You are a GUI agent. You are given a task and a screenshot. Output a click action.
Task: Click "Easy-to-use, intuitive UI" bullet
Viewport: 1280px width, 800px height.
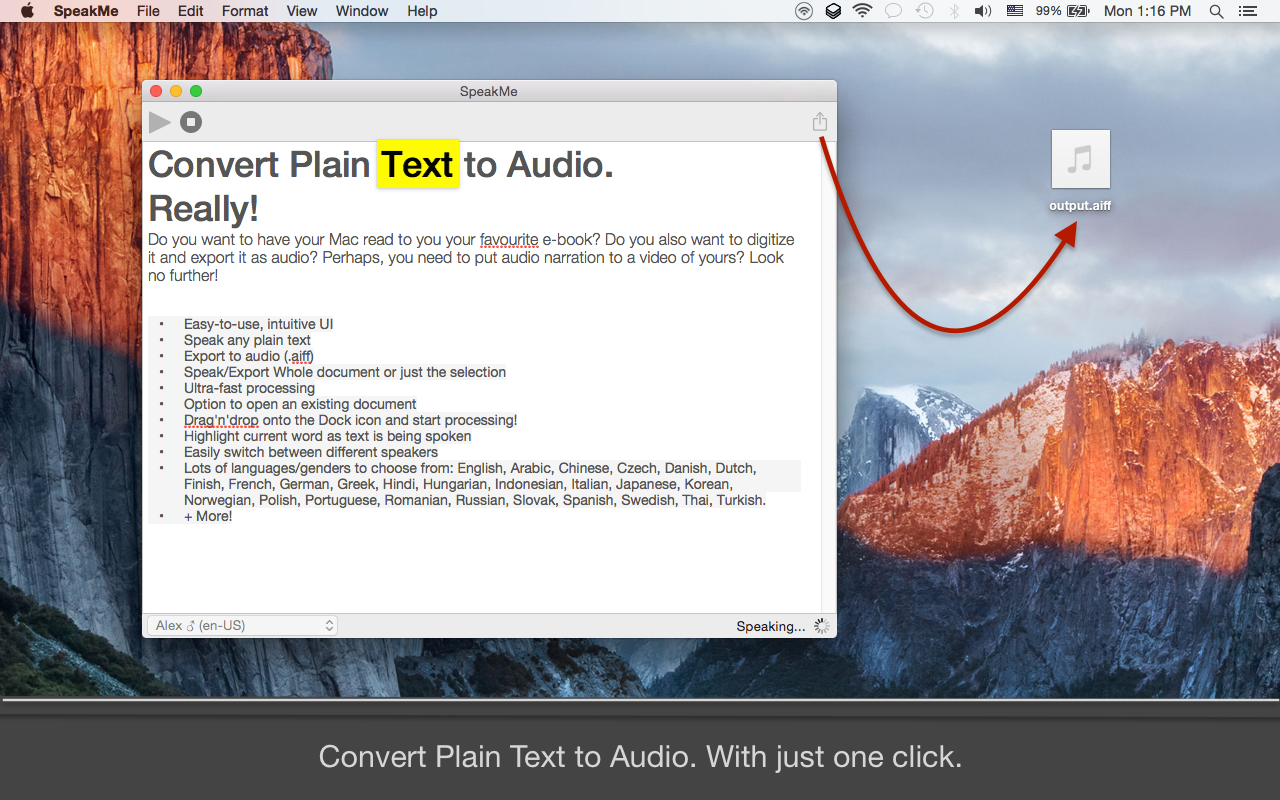tap(258, 324)
